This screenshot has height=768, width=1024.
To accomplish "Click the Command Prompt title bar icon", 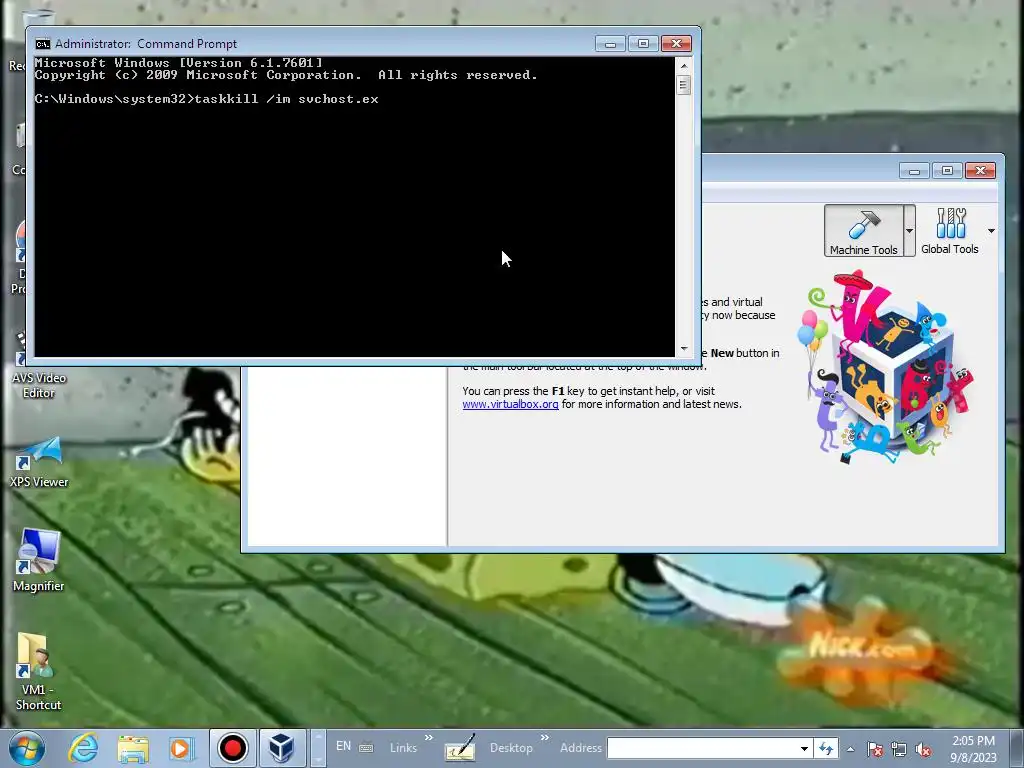I will 42,44.
